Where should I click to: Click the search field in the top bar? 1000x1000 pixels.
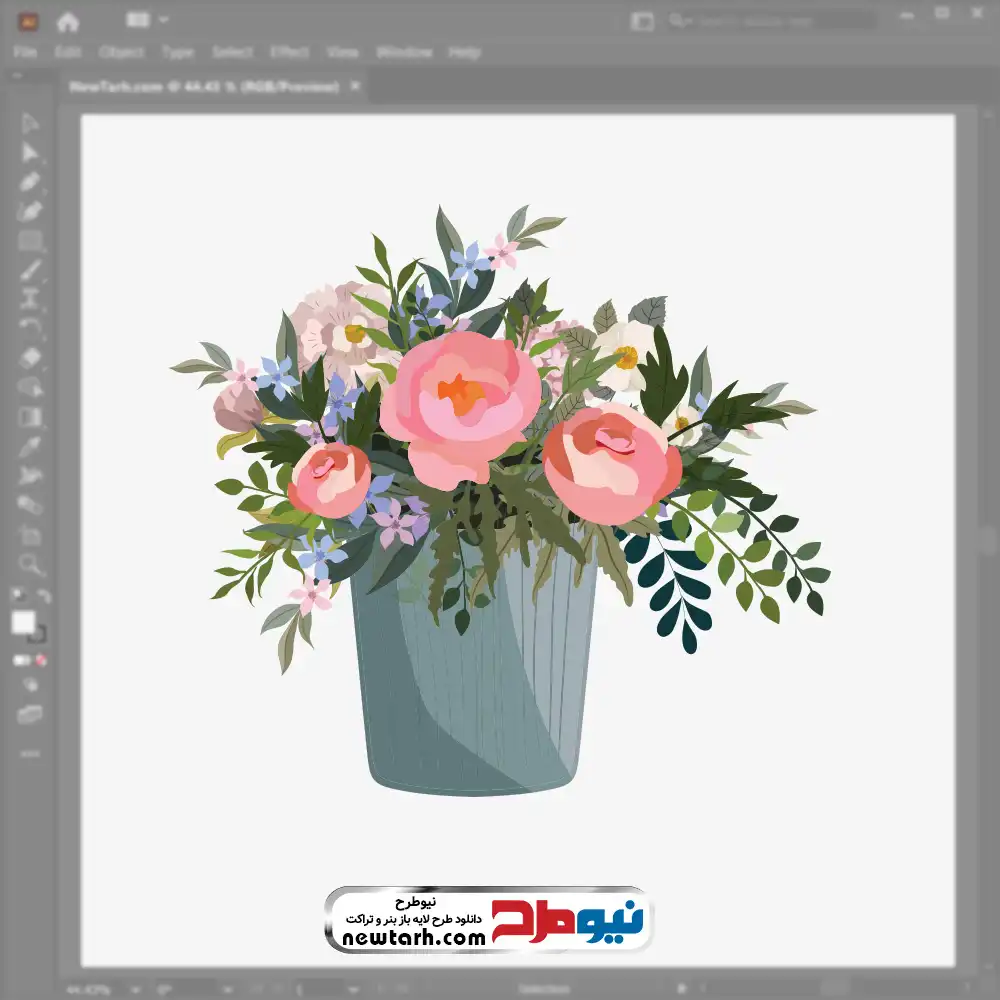coord(772,21)
